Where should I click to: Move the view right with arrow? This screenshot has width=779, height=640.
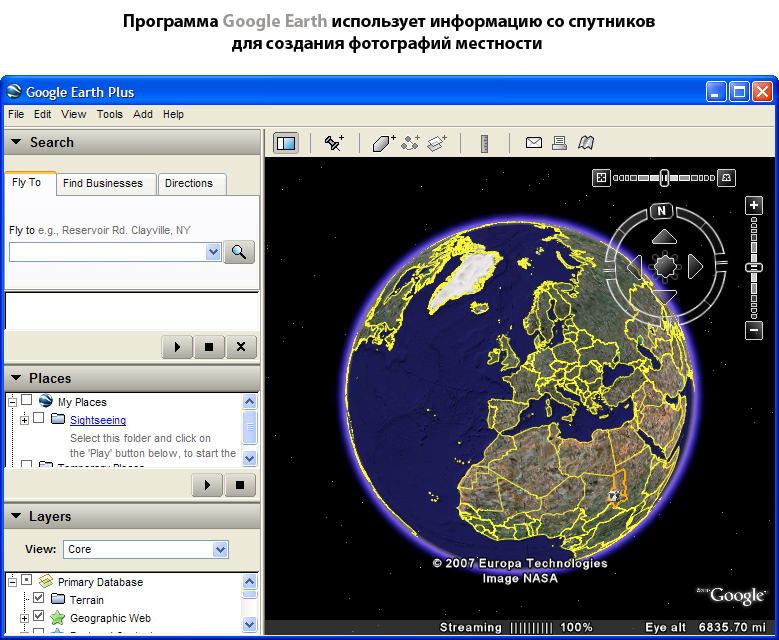pyautogui.click(x=696, y=267)
